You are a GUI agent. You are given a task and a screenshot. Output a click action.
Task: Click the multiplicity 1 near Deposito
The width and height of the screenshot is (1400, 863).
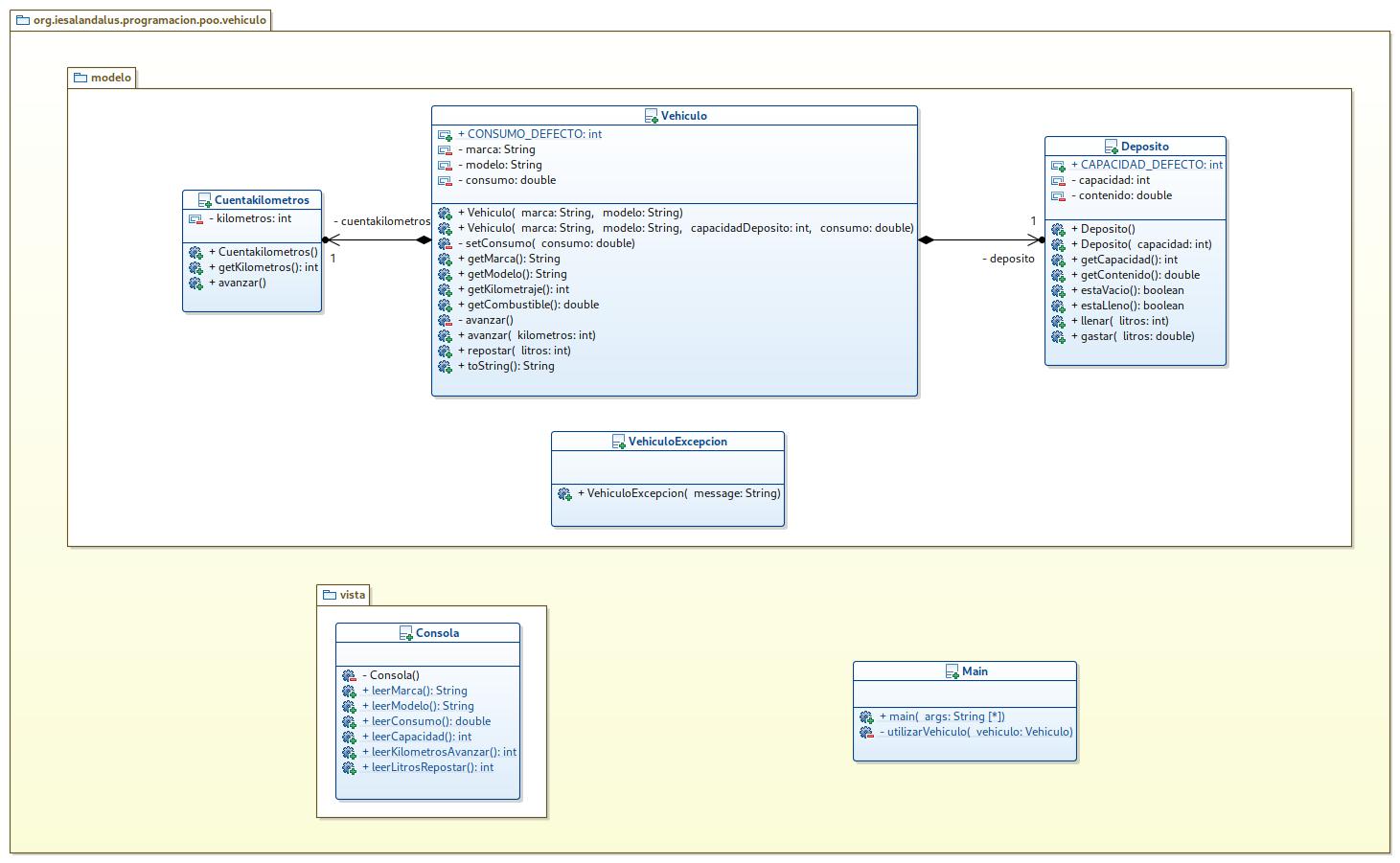(1033, 221)
